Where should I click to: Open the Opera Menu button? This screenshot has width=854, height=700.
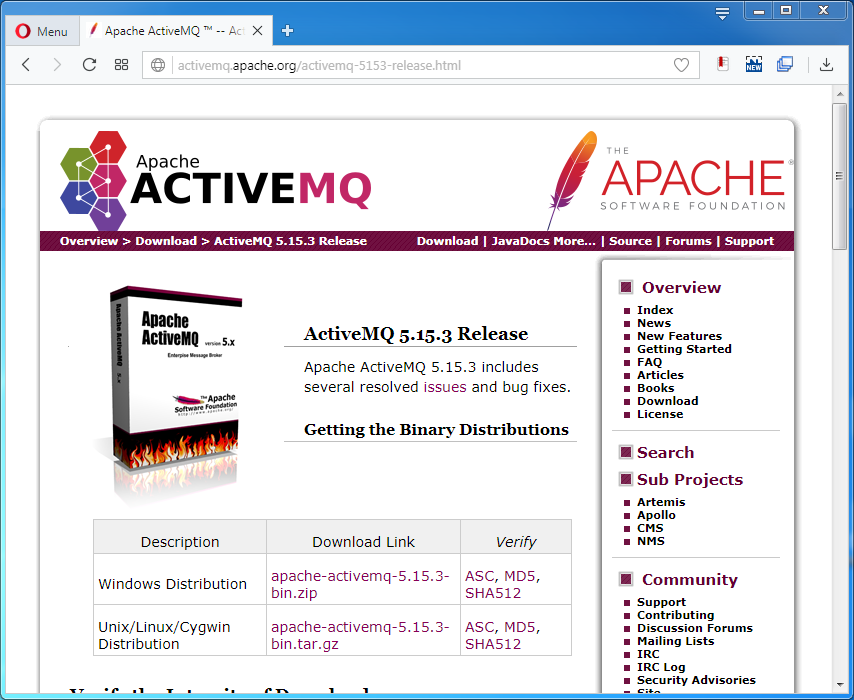[x=41, y=31]
